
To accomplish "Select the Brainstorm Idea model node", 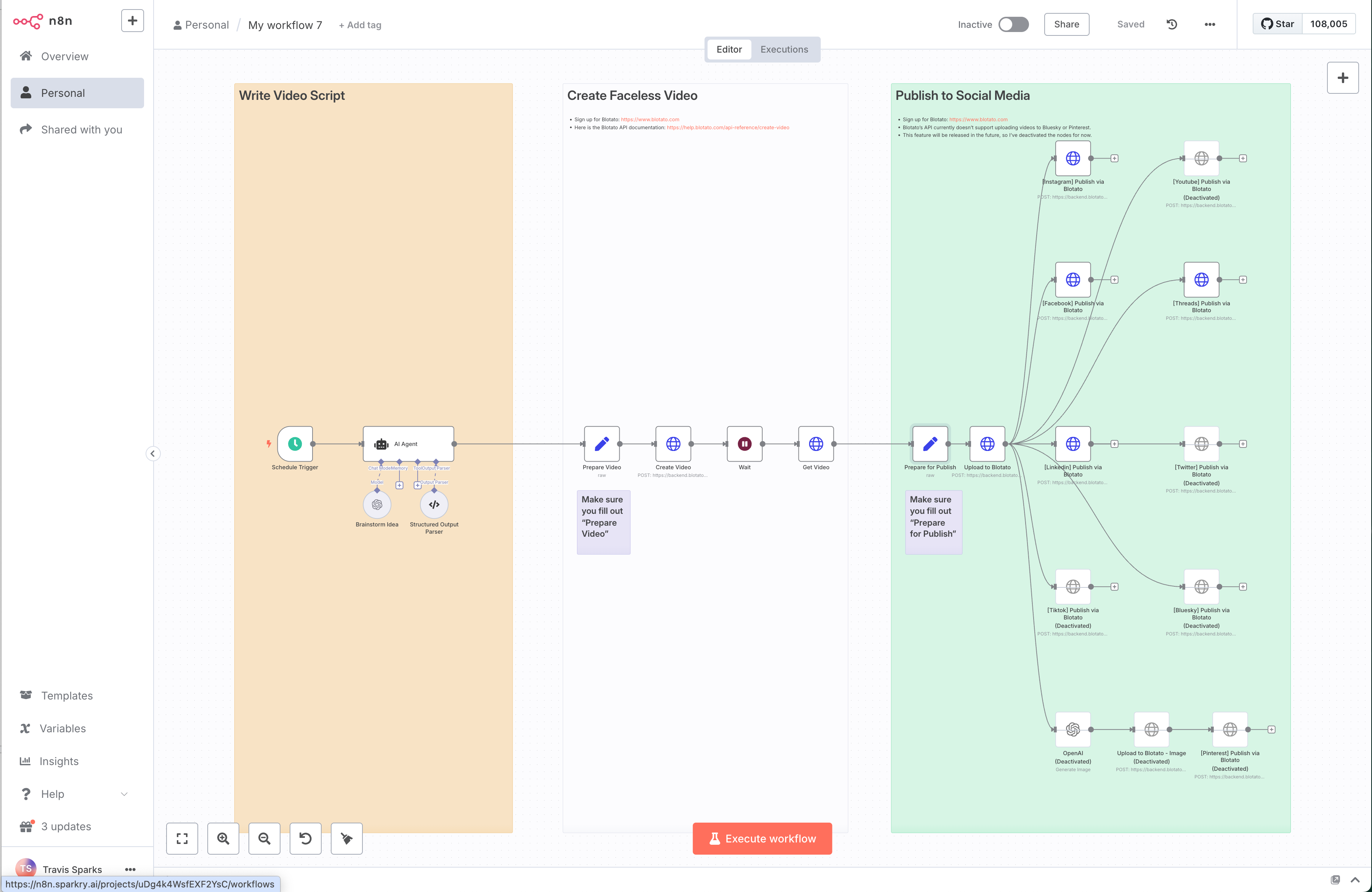I will click(377, 505).
